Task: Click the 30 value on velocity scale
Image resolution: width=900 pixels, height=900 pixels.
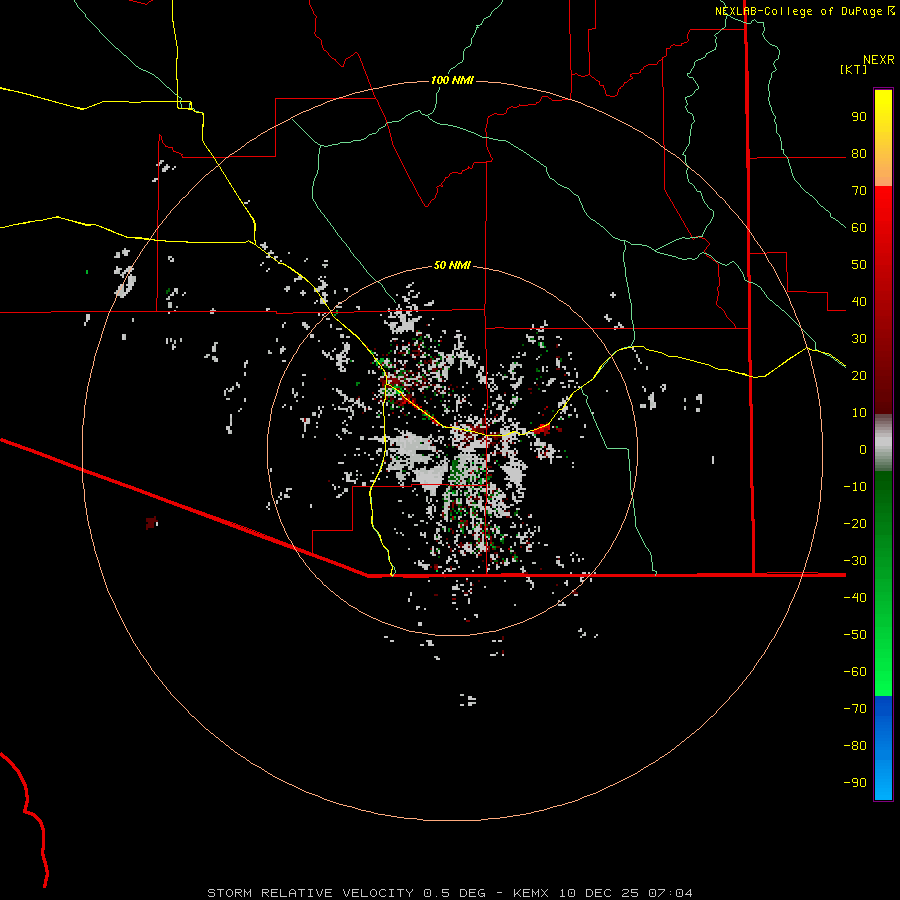Action: click(x=859, y=339)
